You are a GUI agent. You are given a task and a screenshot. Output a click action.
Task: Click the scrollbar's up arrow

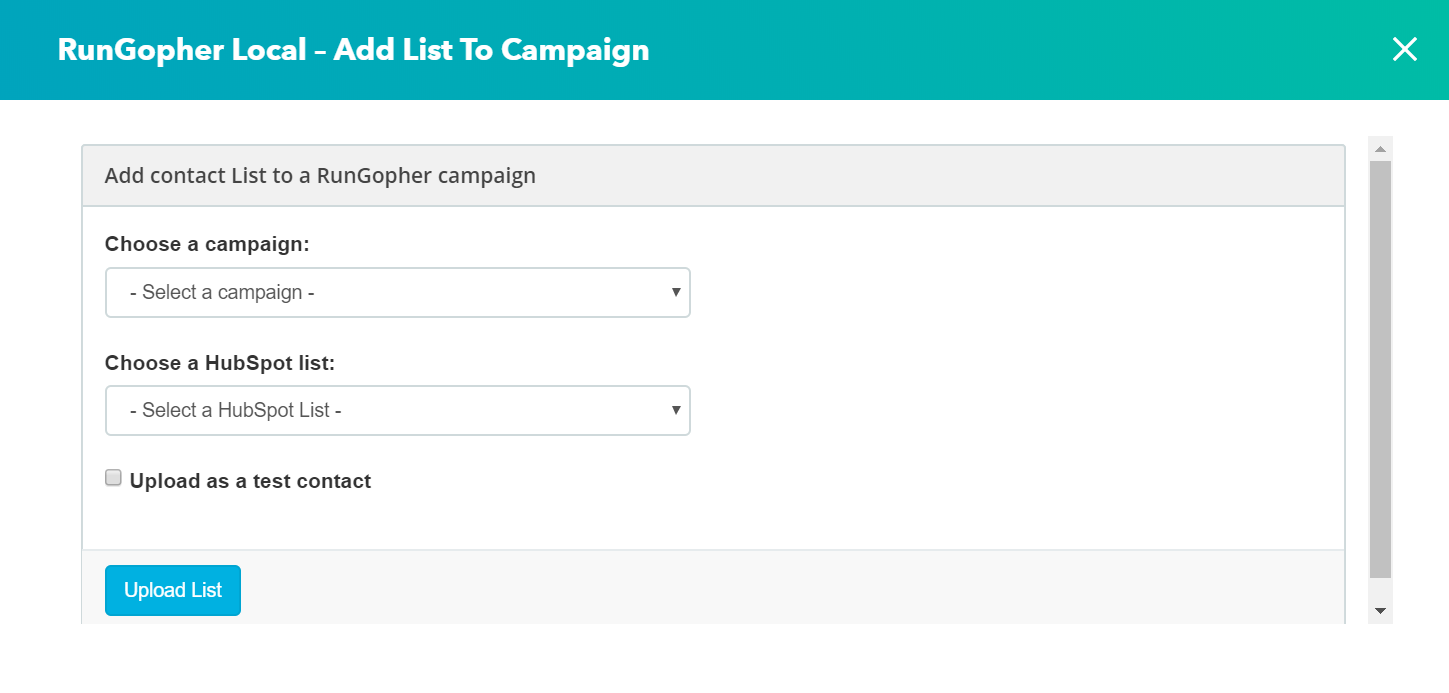coord(1380,149)
